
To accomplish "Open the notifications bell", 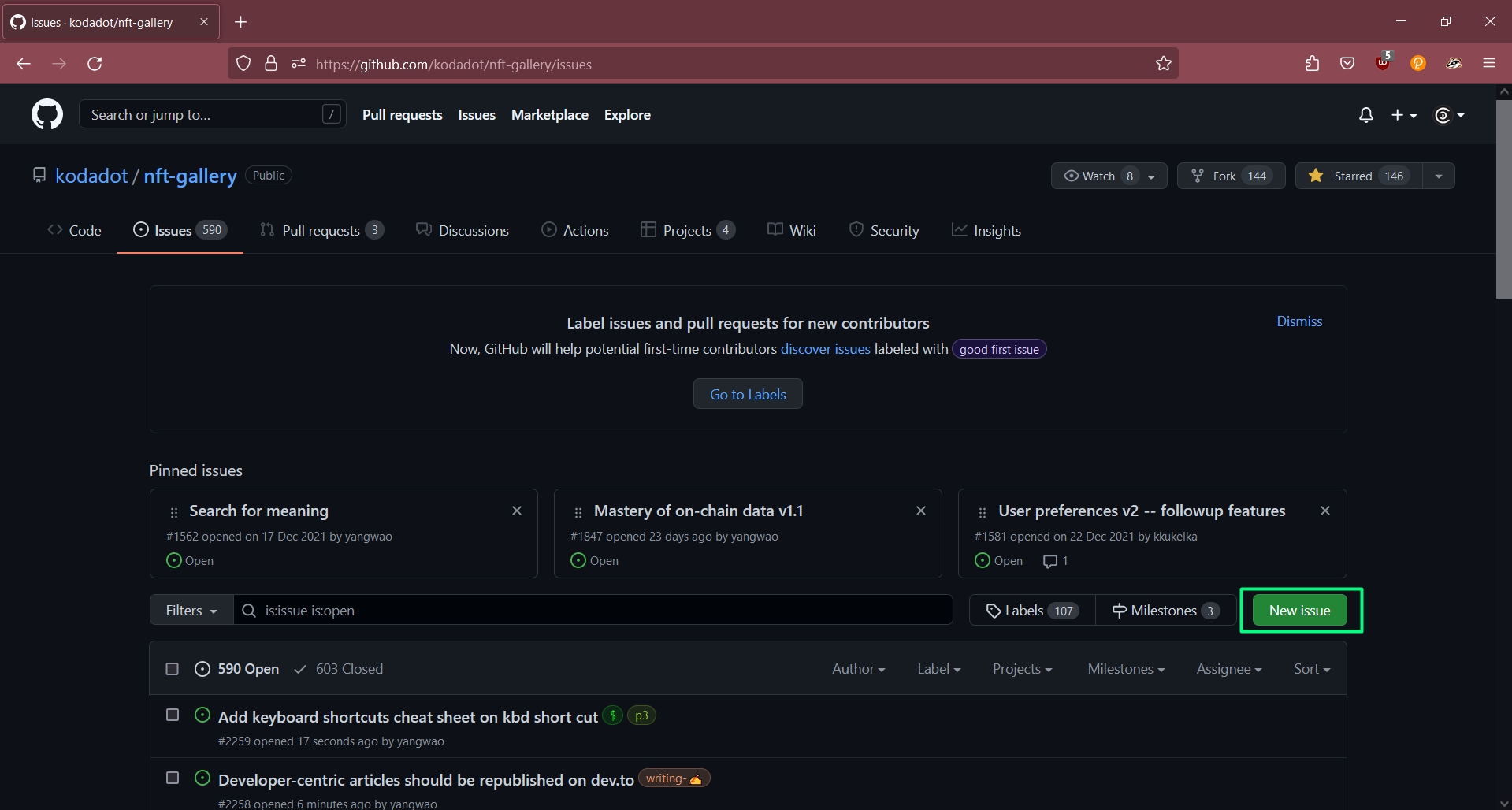I will coord(1365,115).
